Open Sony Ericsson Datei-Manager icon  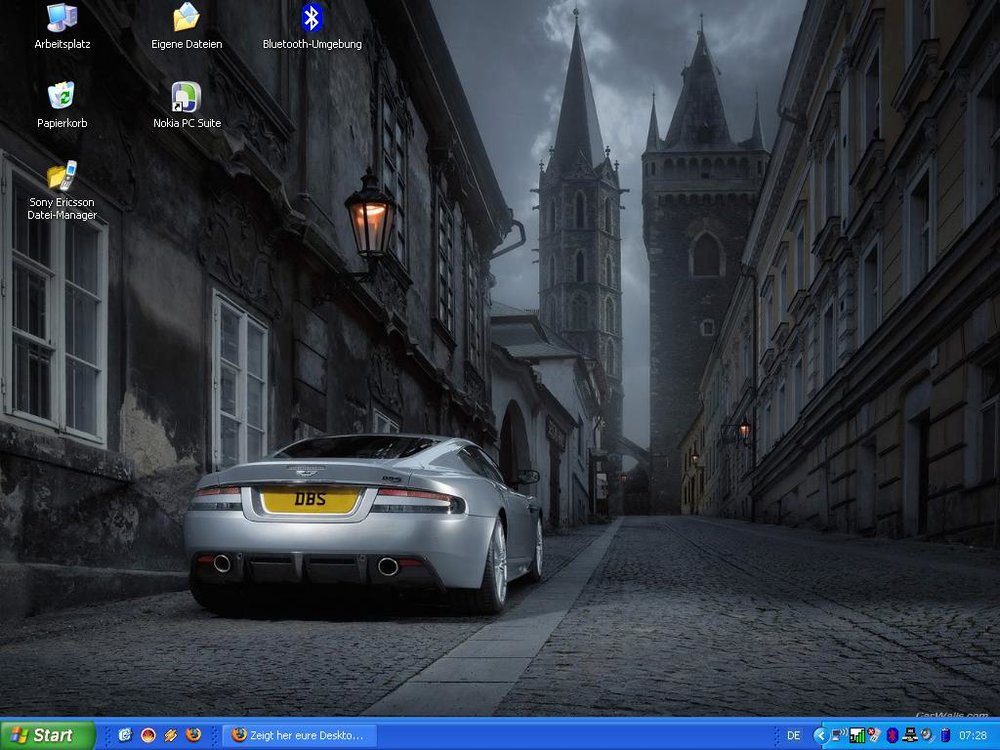tap(62, 176)
